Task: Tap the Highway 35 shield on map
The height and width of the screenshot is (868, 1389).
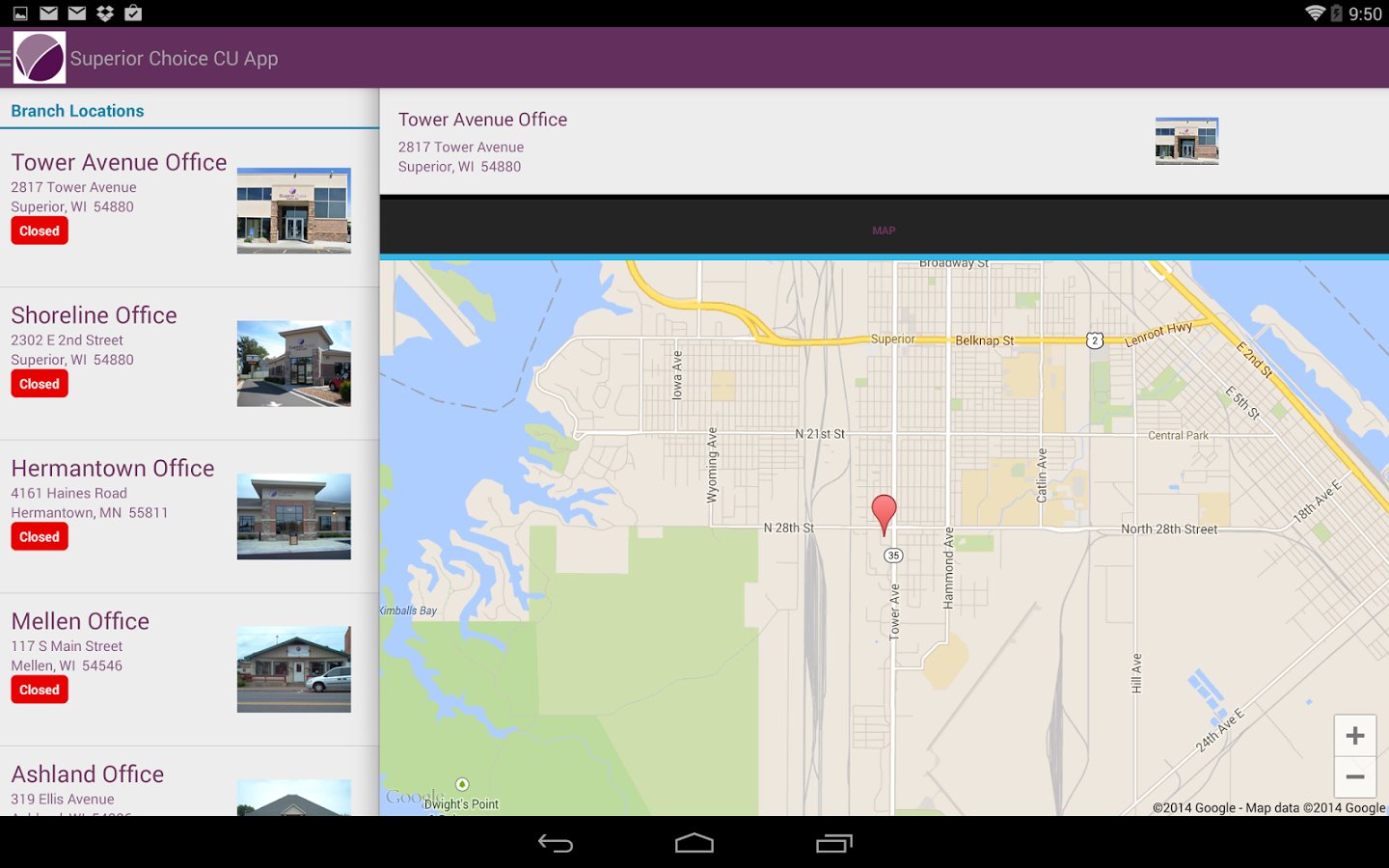Action: 894,556
